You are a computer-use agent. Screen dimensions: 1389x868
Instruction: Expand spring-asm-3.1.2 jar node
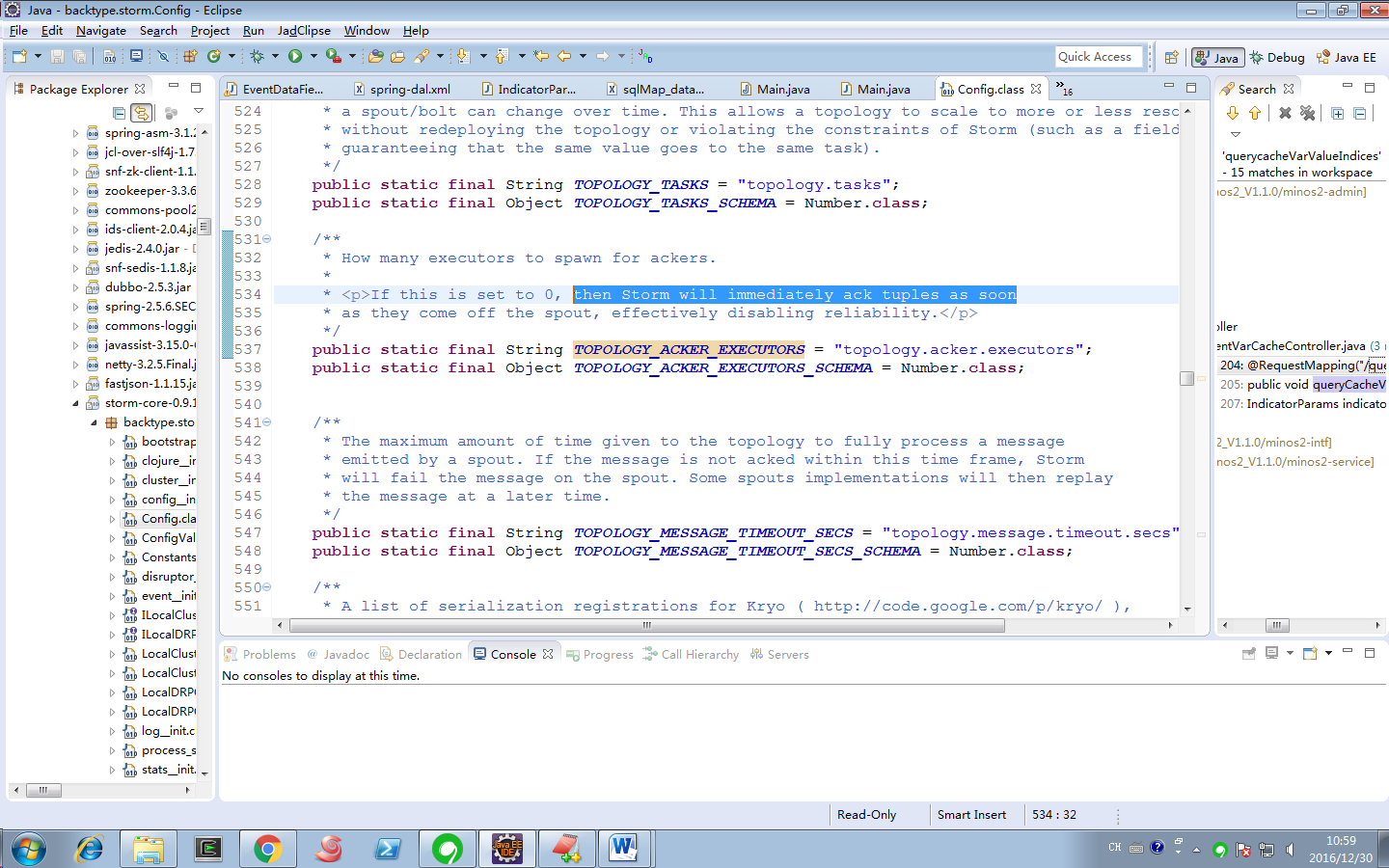76,133
